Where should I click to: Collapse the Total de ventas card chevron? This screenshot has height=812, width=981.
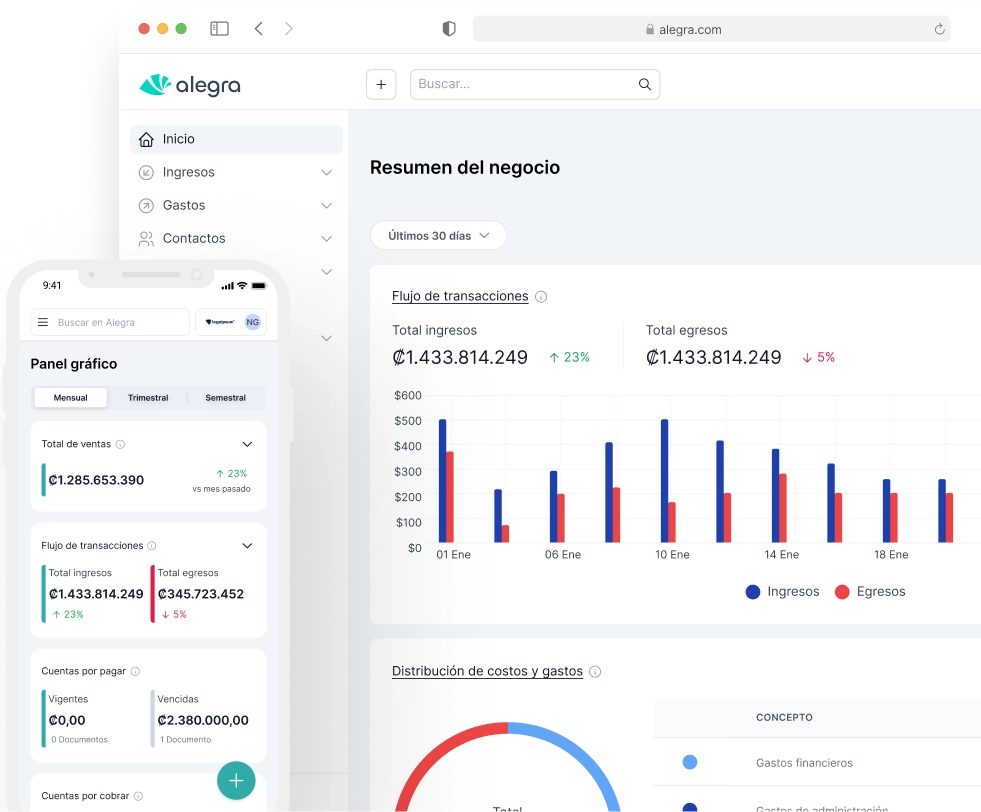[x=247, y=444]
